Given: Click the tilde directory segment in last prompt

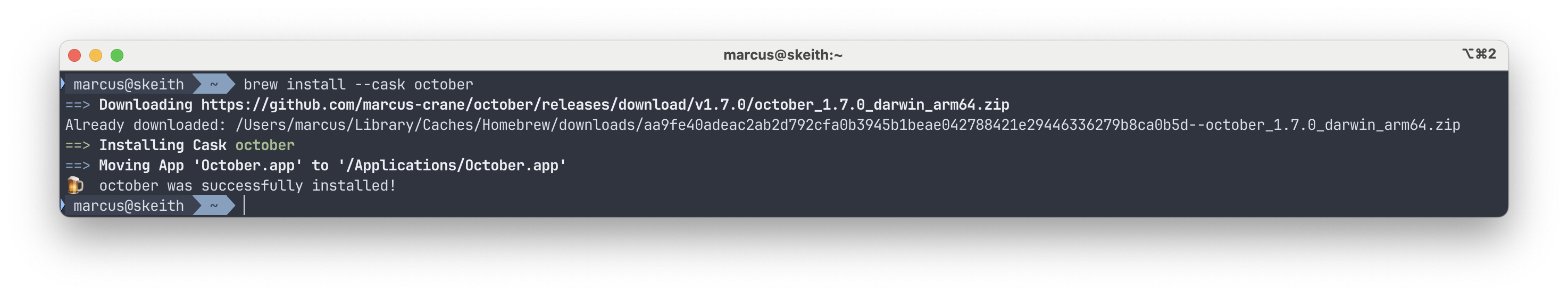Looking at the screenshot, I should [214, 206].
